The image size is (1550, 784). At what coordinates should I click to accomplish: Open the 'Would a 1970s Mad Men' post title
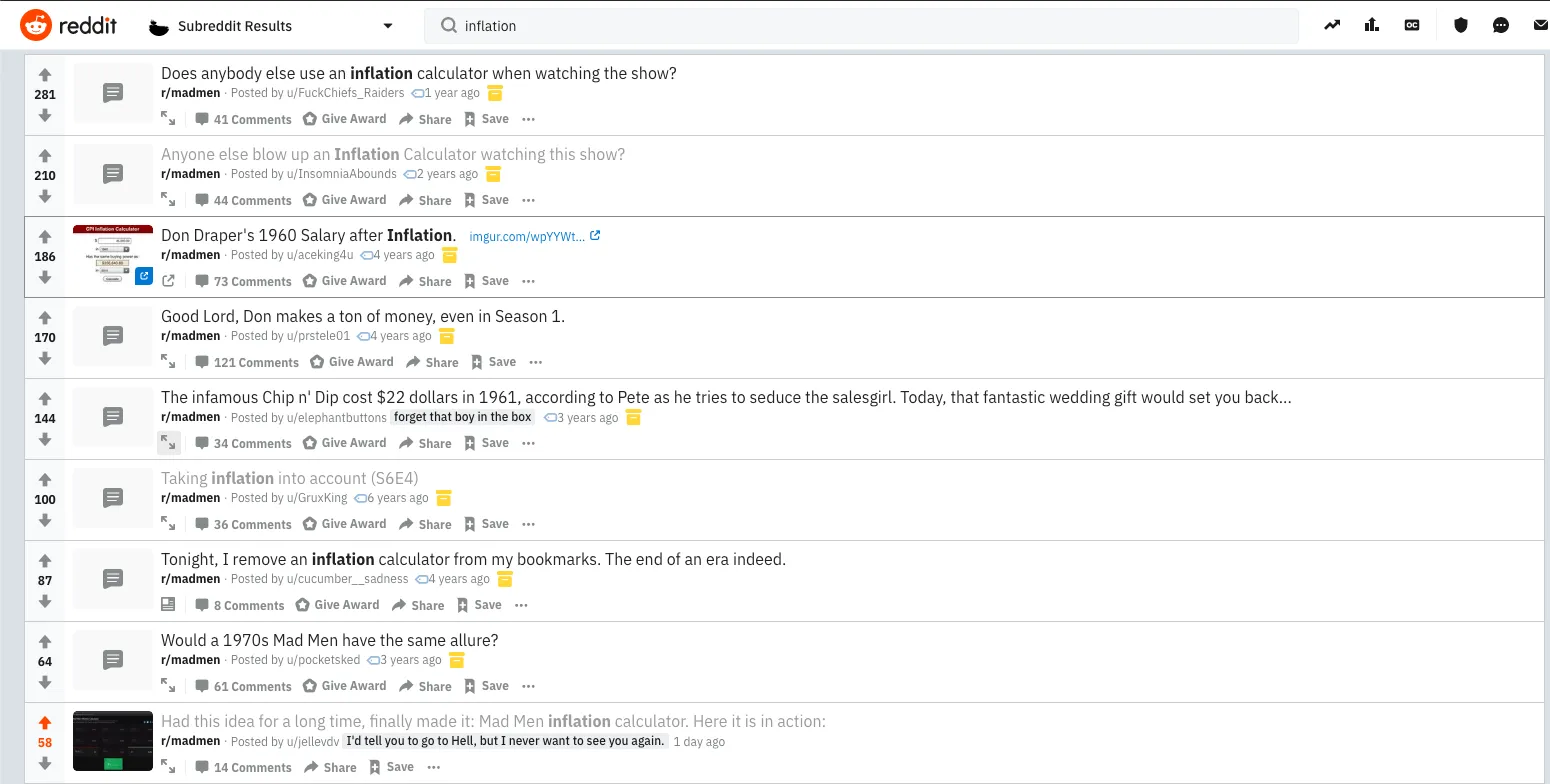point(330,640)
